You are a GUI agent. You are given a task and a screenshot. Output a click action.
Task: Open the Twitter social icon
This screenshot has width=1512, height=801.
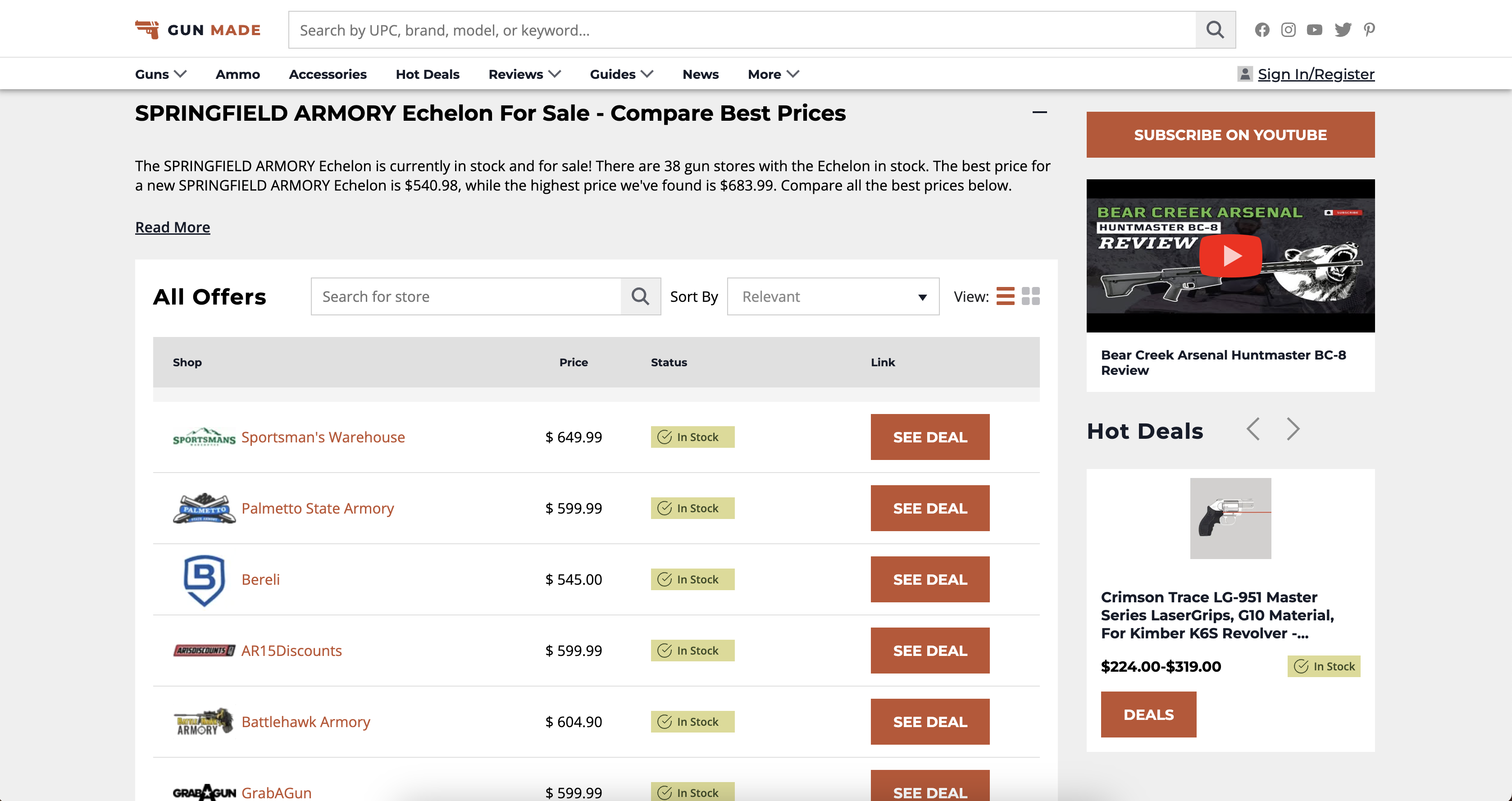click(1343, 30)
